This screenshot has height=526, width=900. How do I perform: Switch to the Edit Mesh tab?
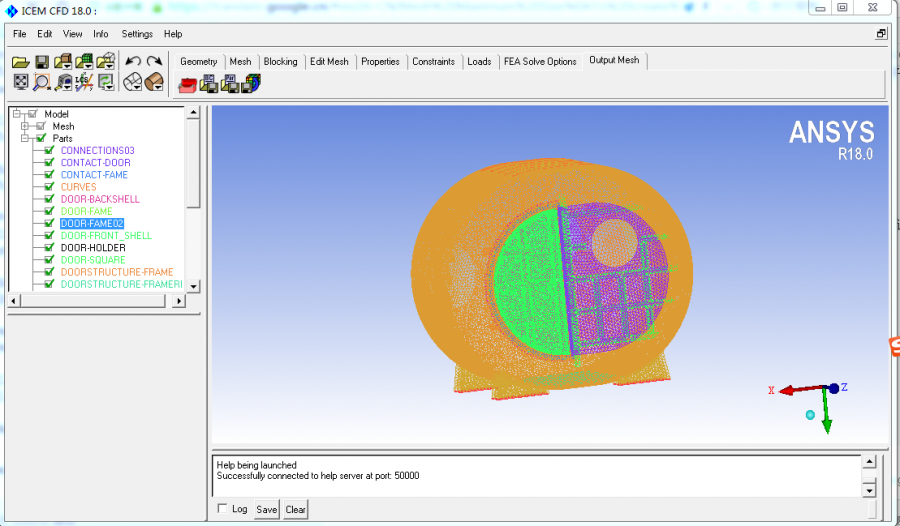point(329,61)
